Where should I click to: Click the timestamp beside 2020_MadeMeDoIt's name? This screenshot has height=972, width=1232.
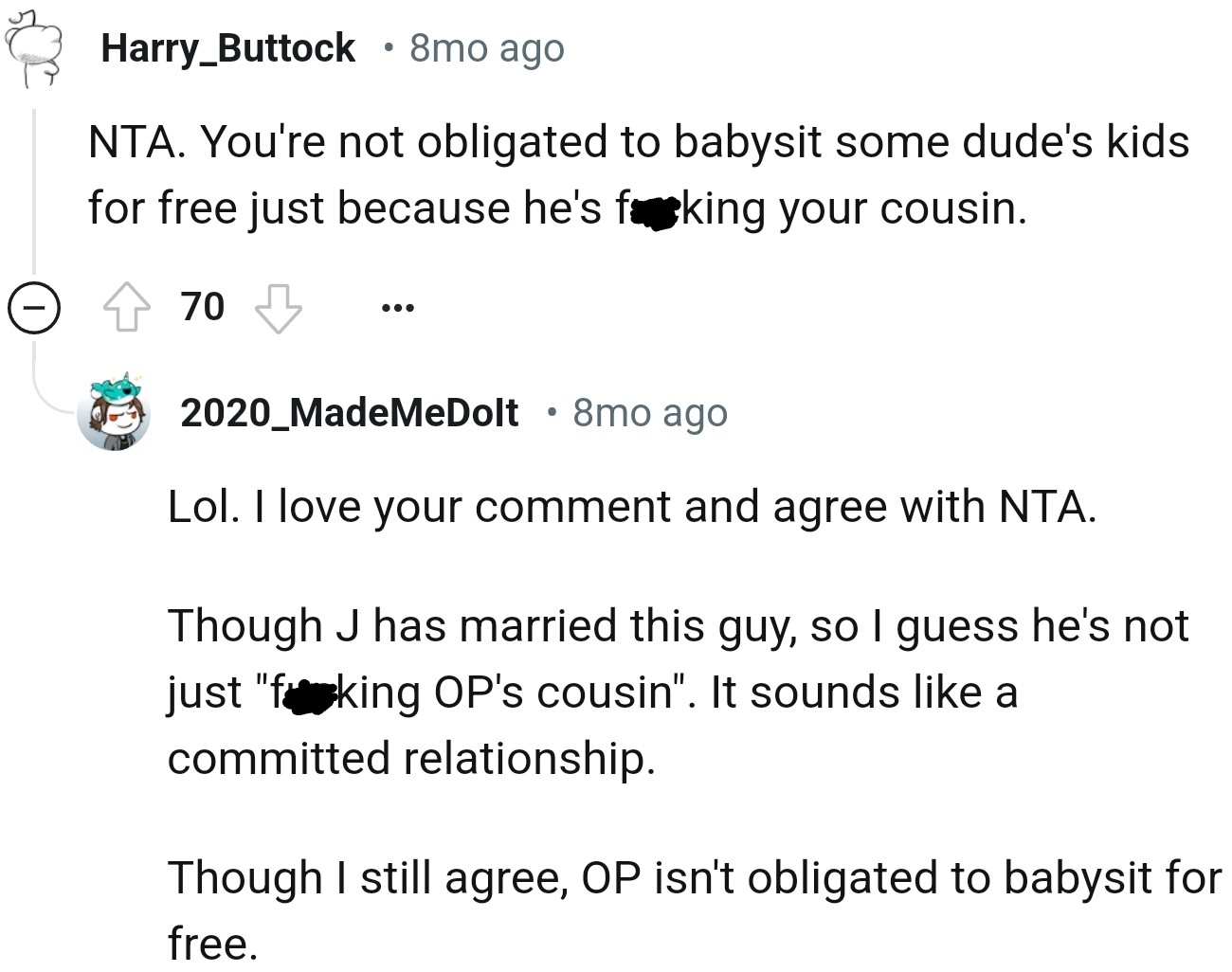(650, 413)
